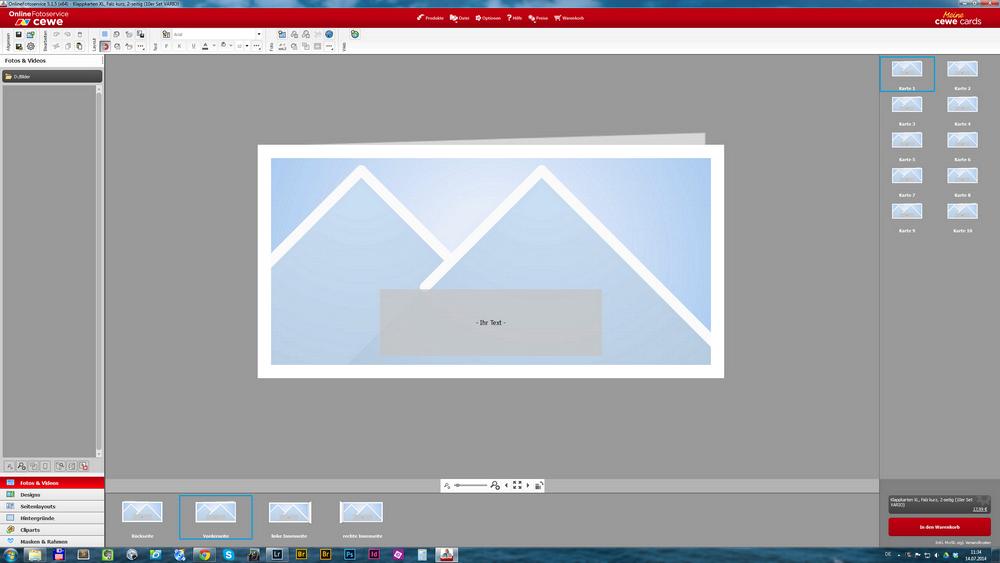Toggle bold text formatting
Image resolution: width=1000 pixels, height=563 pixels.
(166, 46)
